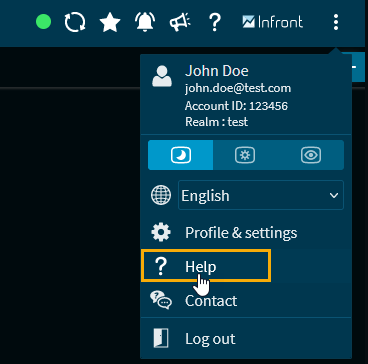Click the Infront logo
Image resolution: width=368 pixels, height=364 pixels.
tap(273, 22)
